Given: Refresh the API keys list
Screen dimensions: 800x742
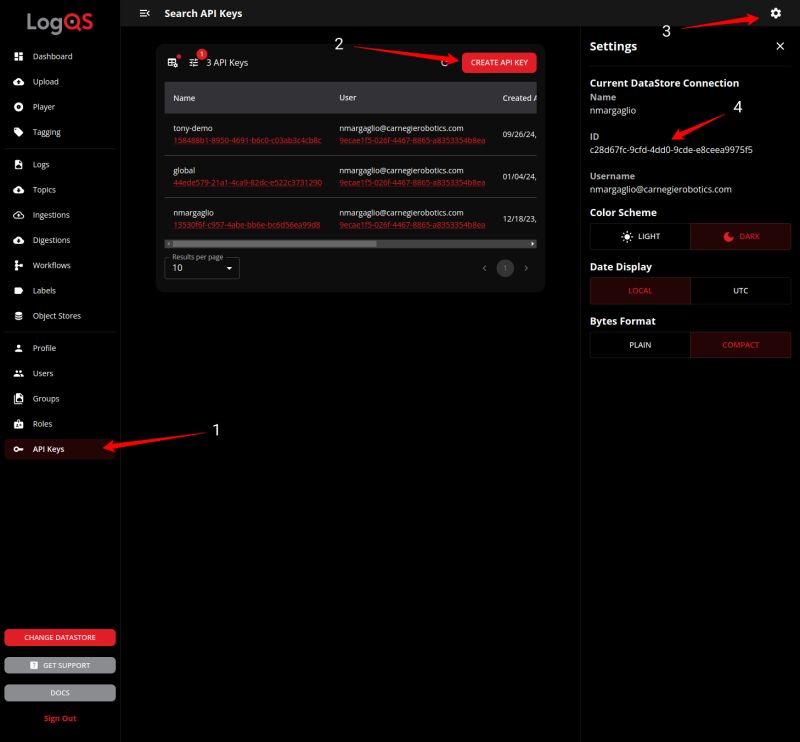Looking at the screenshot, I should click(443, 62).
